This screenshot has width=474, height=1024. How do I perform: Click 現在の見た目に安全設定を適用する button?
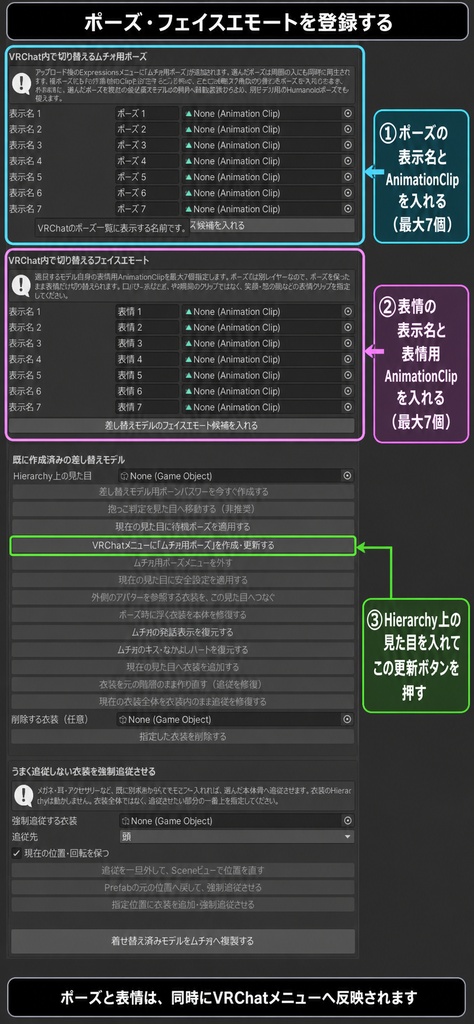pos(183,580)
